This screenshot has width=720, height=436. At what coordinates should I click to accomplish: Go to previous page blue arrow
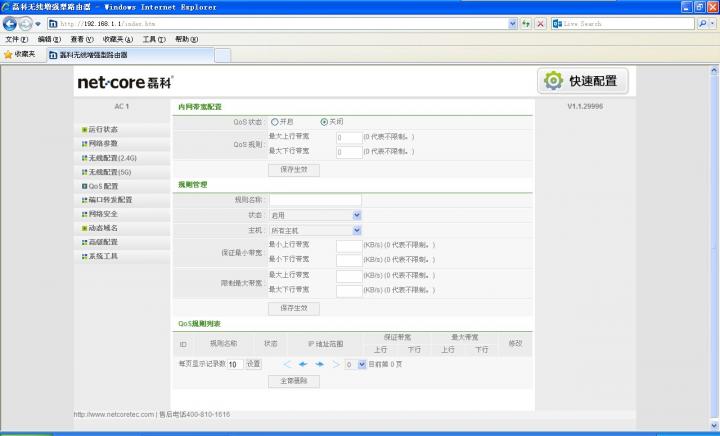pos(303,364)
